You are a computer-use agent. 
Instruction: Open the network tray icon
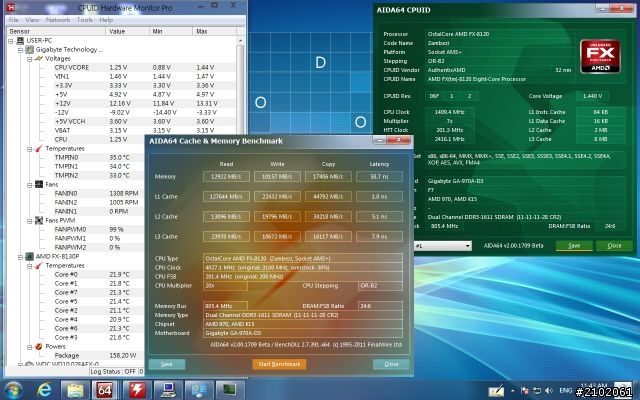[537, 391]
